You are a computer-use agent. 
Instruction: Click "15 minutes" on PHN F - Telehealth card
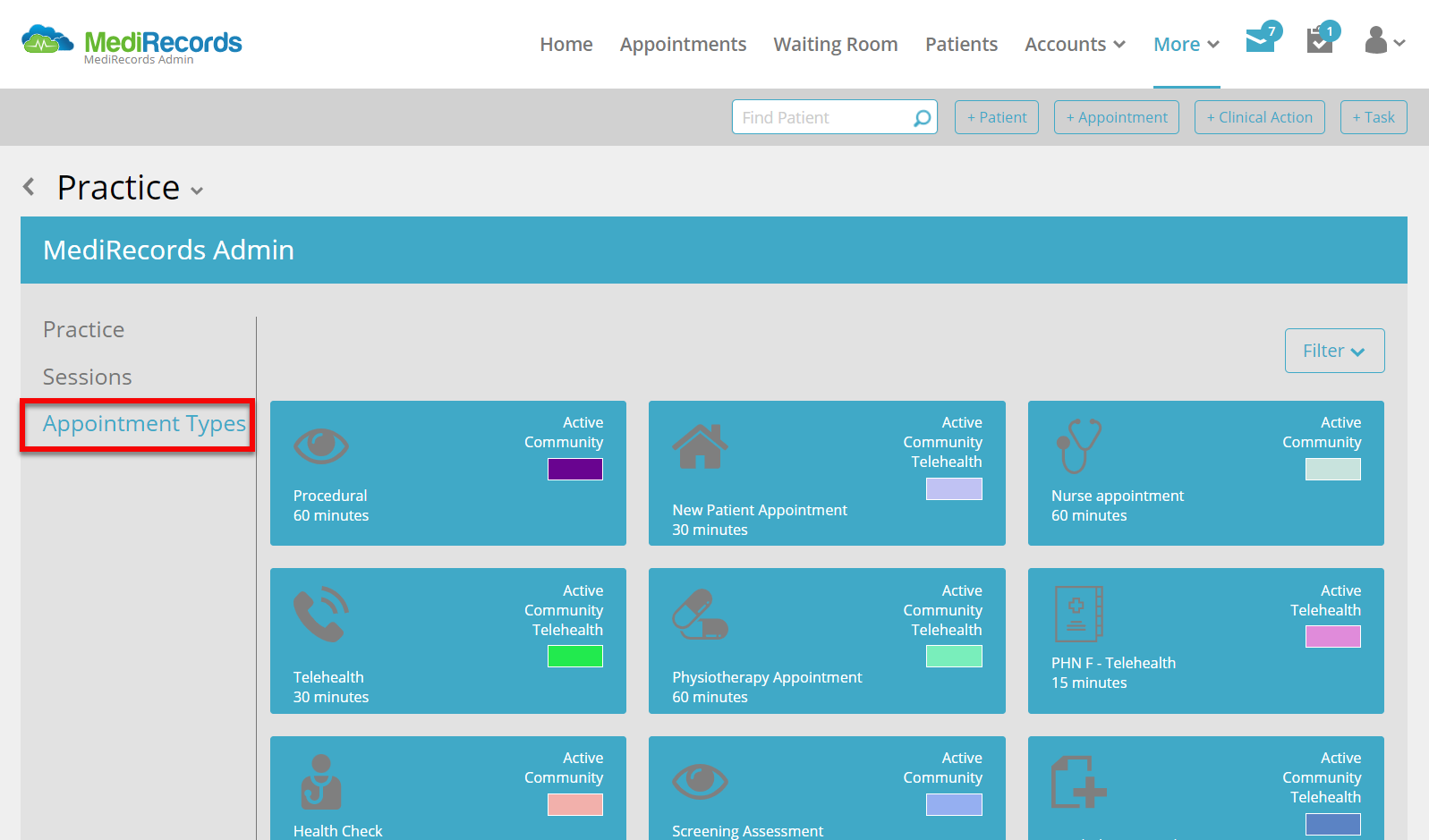point(1089,683)
